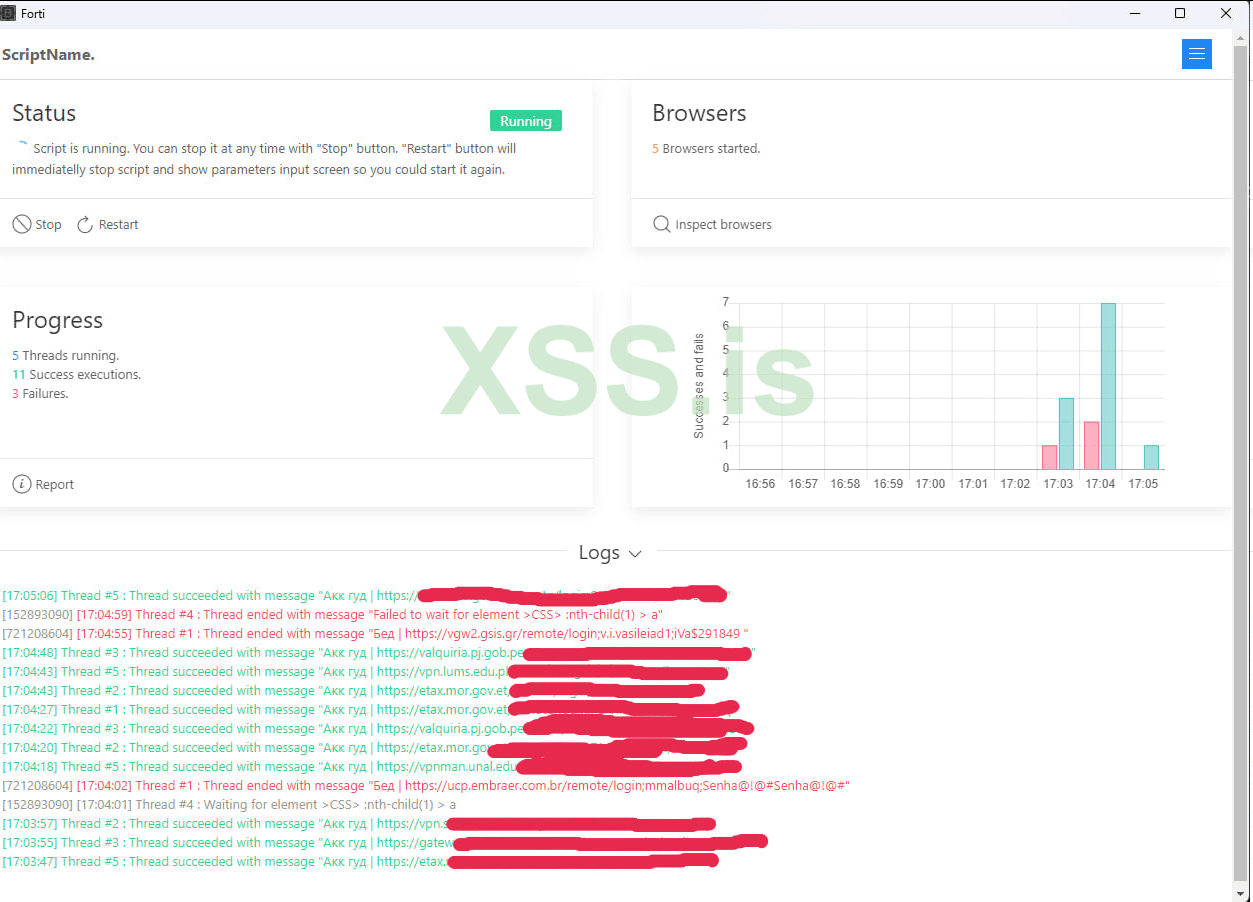1253x902 pixels.
Task: Collapse the Logs section chevron
Action: 634,553
